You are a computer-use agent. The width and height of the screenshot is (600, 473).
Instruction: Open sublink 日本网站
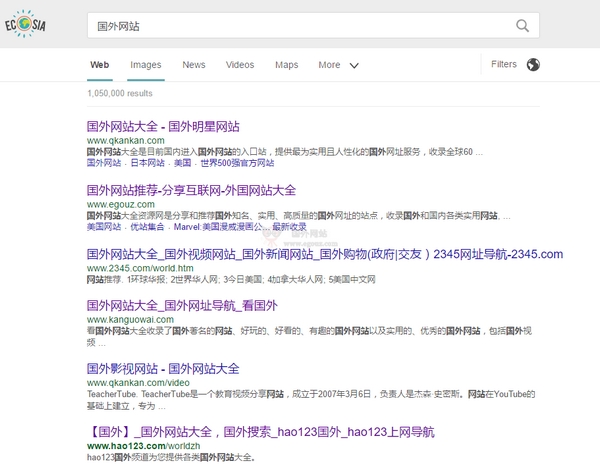coord(147,163)
